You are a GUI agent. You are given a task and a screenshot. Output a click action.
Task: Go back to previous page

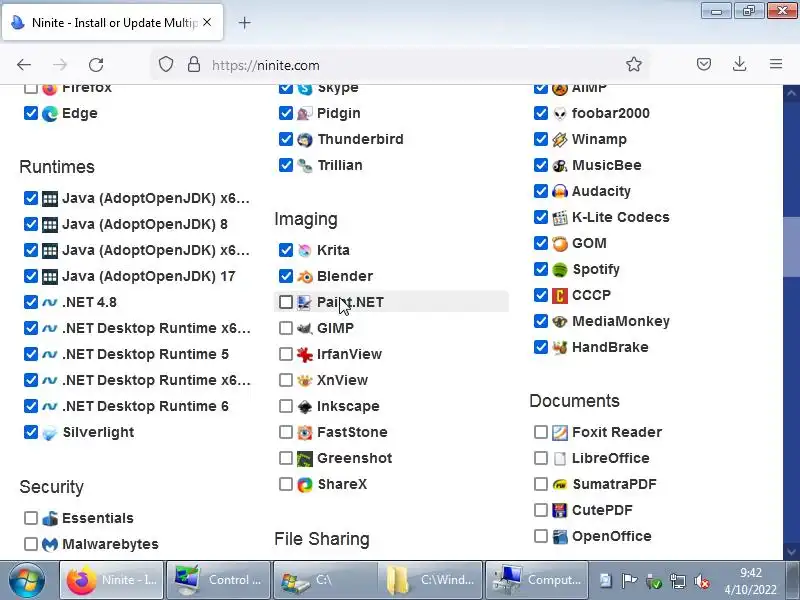pyautogui.click(x=24, y=65)
